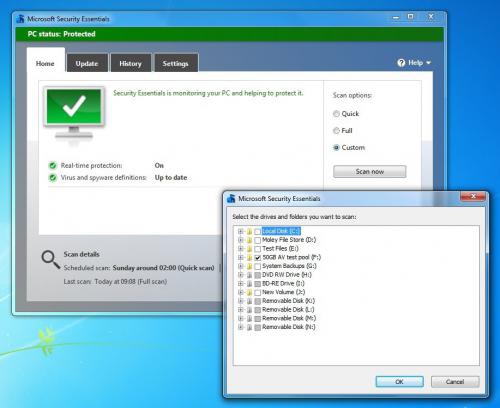Viewport: 500px width, 408px height.
Task: Expand the New Volume (J:) node
Action: point(241,292)
